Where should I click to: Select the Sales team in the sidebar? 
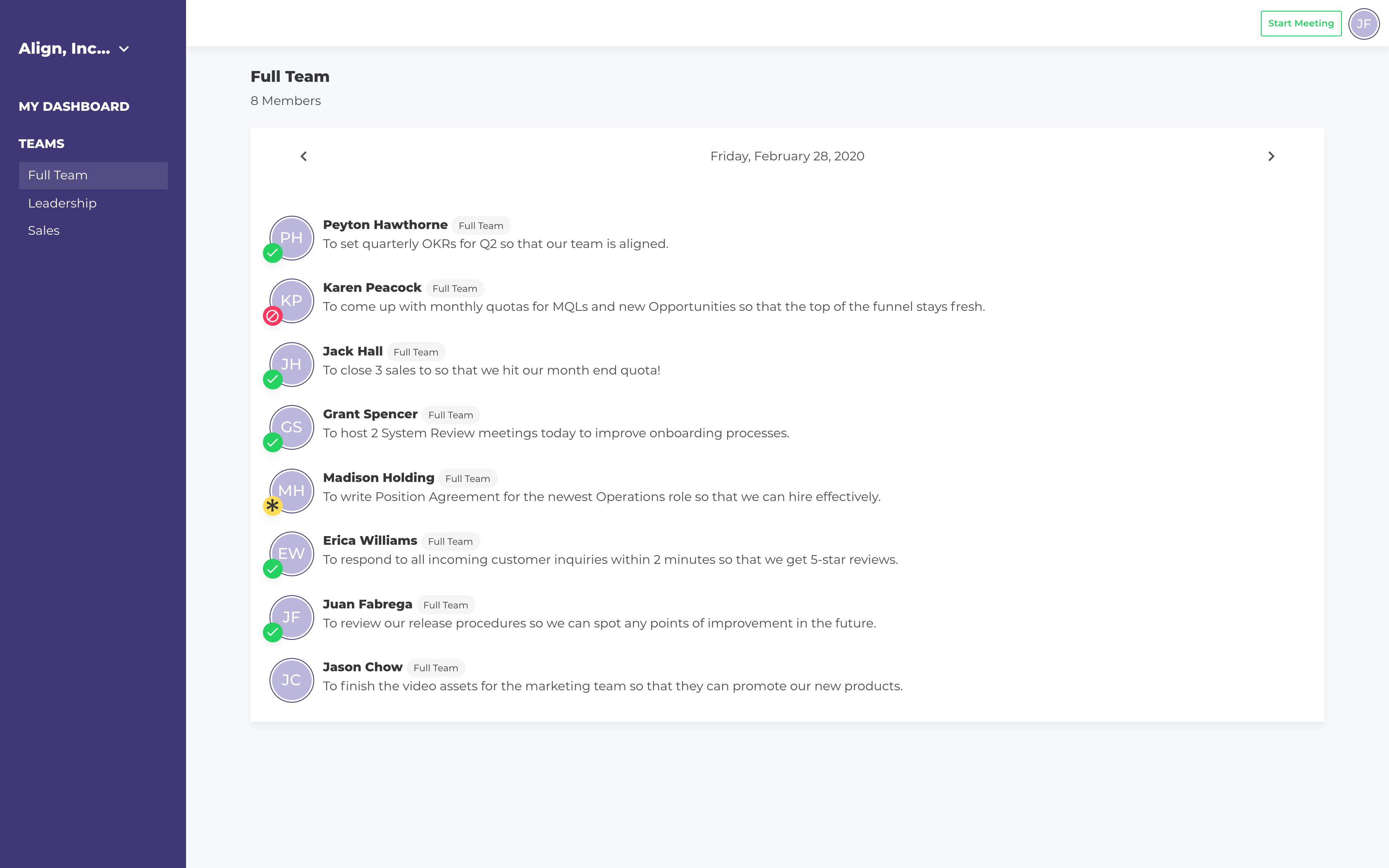coord(44,230)
